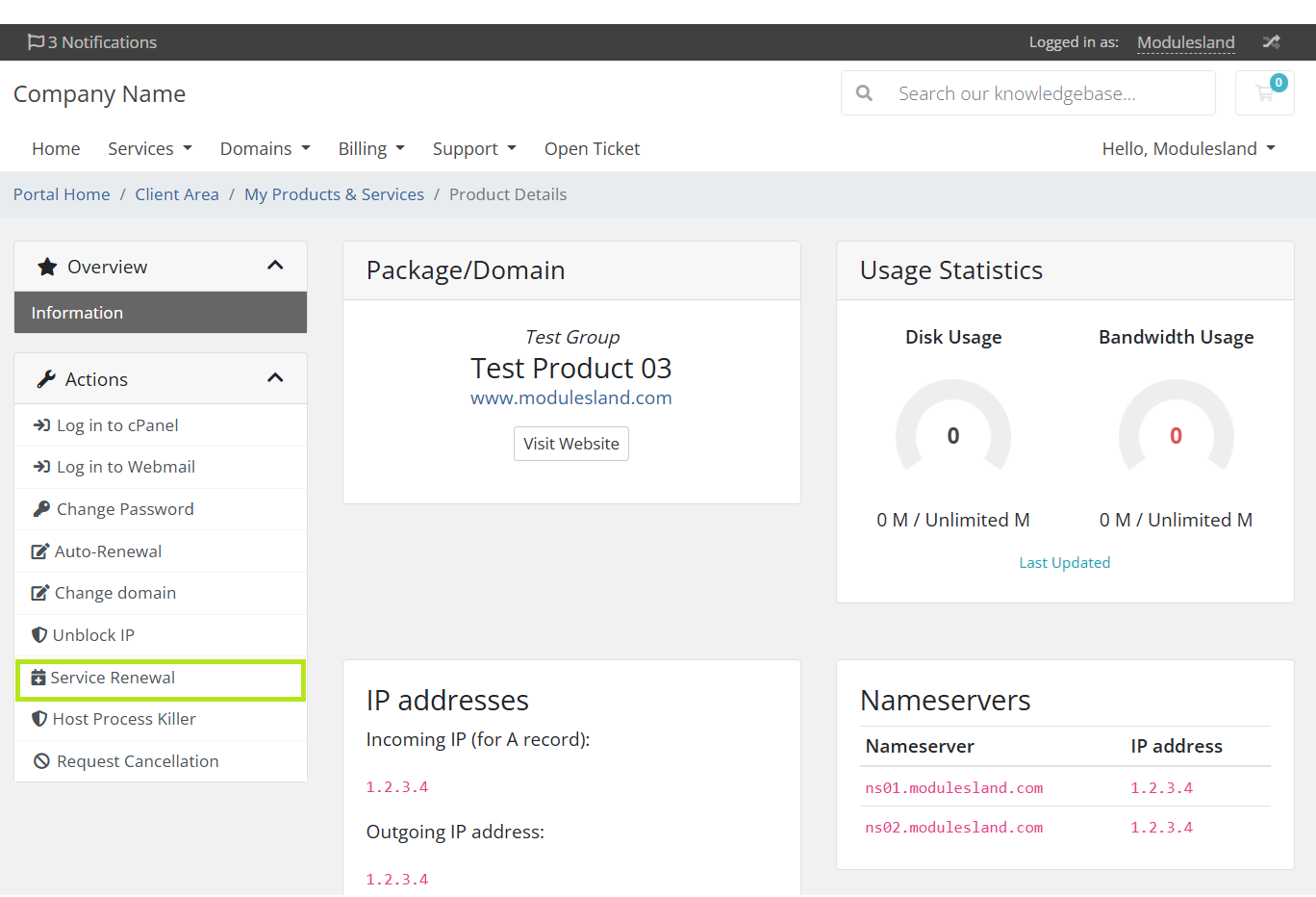This screenshot has height=897, width=1316.
Task: Open the Services dropdown menu
Action: coord(150,148)
